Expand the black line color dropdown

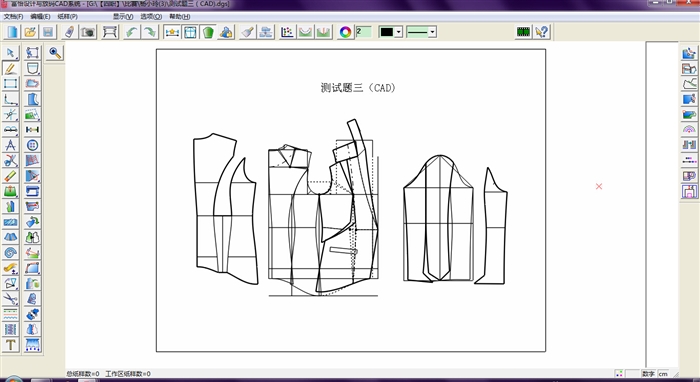point(399,32)
